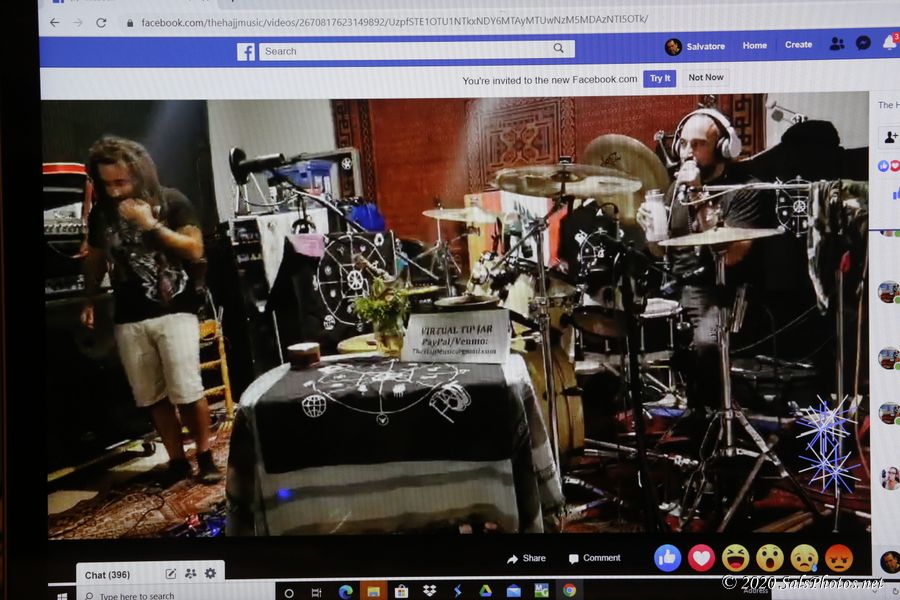Open Messenger from the top bar
The height and width of the screenshot is (600, 900).
click(x=863, y=43)
